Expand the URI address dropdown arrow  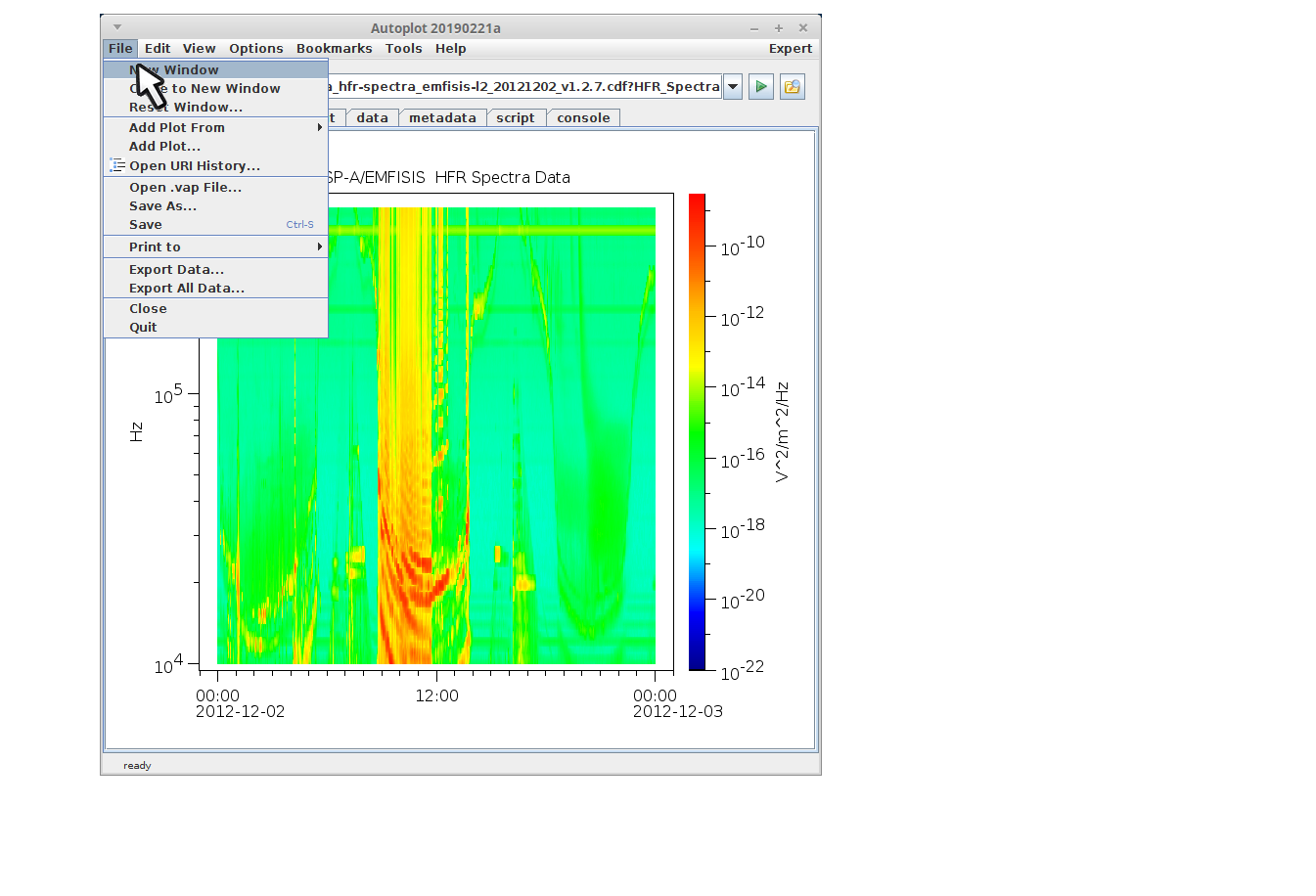[x=733, y=87]
